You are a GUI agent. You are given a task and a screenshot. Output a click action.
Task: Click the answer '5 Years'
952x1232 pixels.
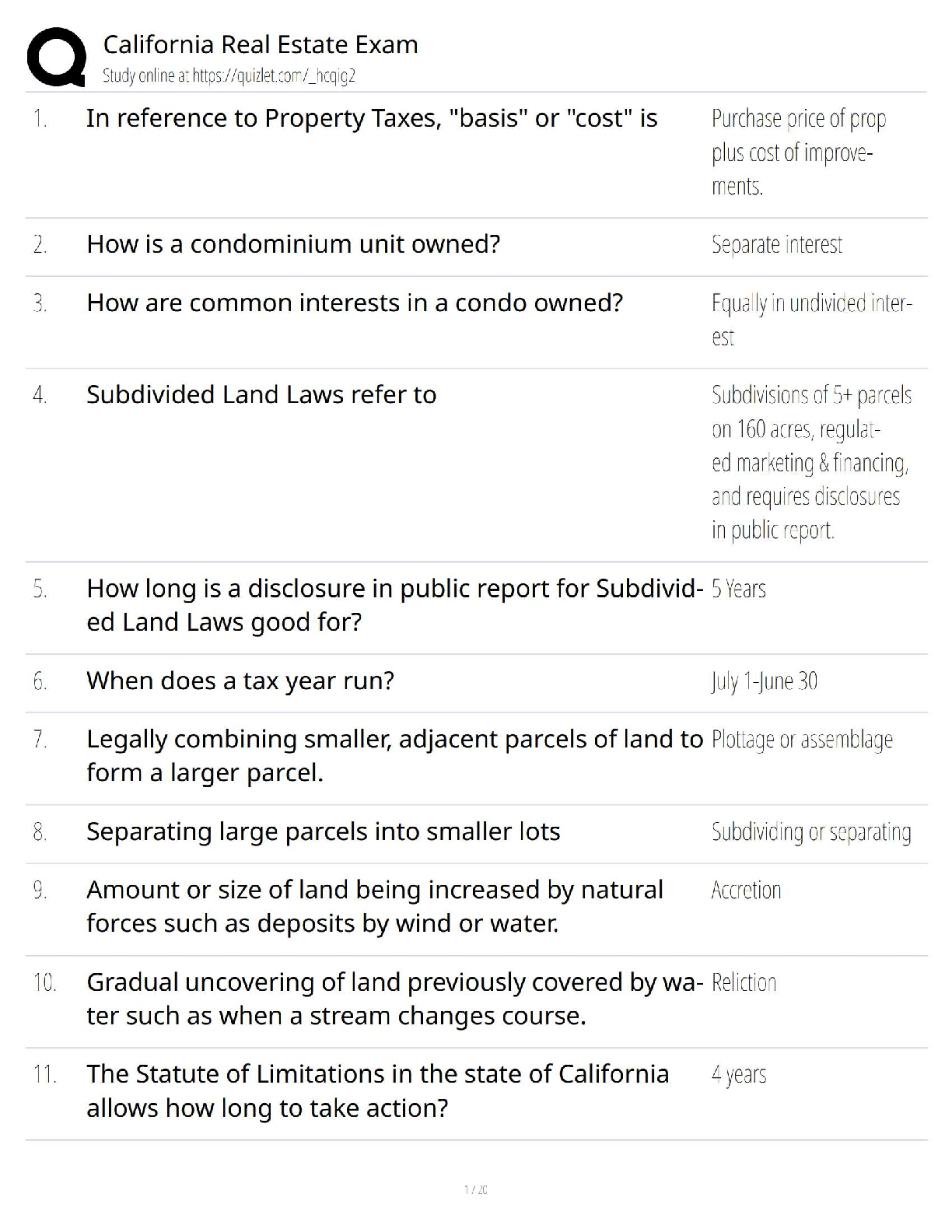click(x=738, y=589)
